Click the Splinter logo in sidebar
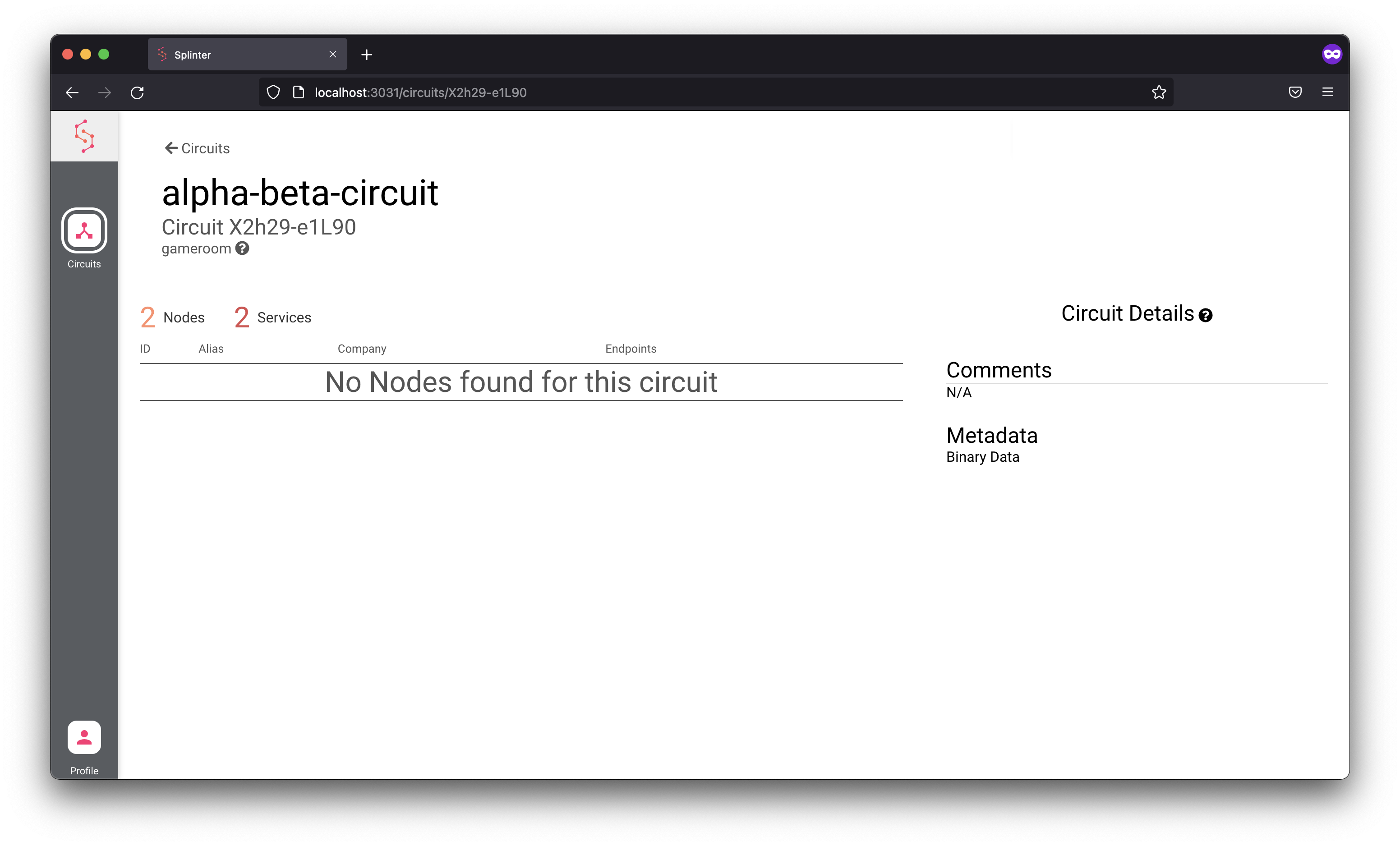 (84, 136)
